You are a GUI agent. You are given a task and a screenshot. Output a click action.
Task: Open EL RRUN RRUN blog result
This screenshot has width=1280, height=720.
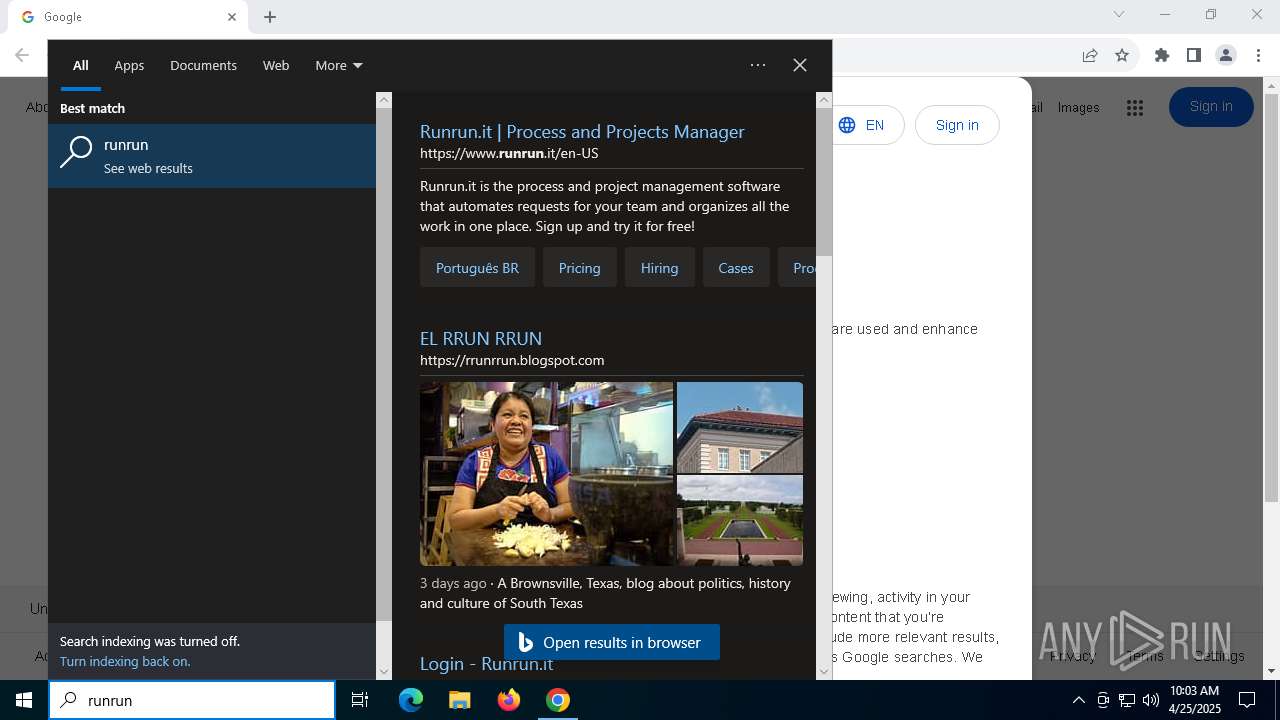click(x=481, y=338)
